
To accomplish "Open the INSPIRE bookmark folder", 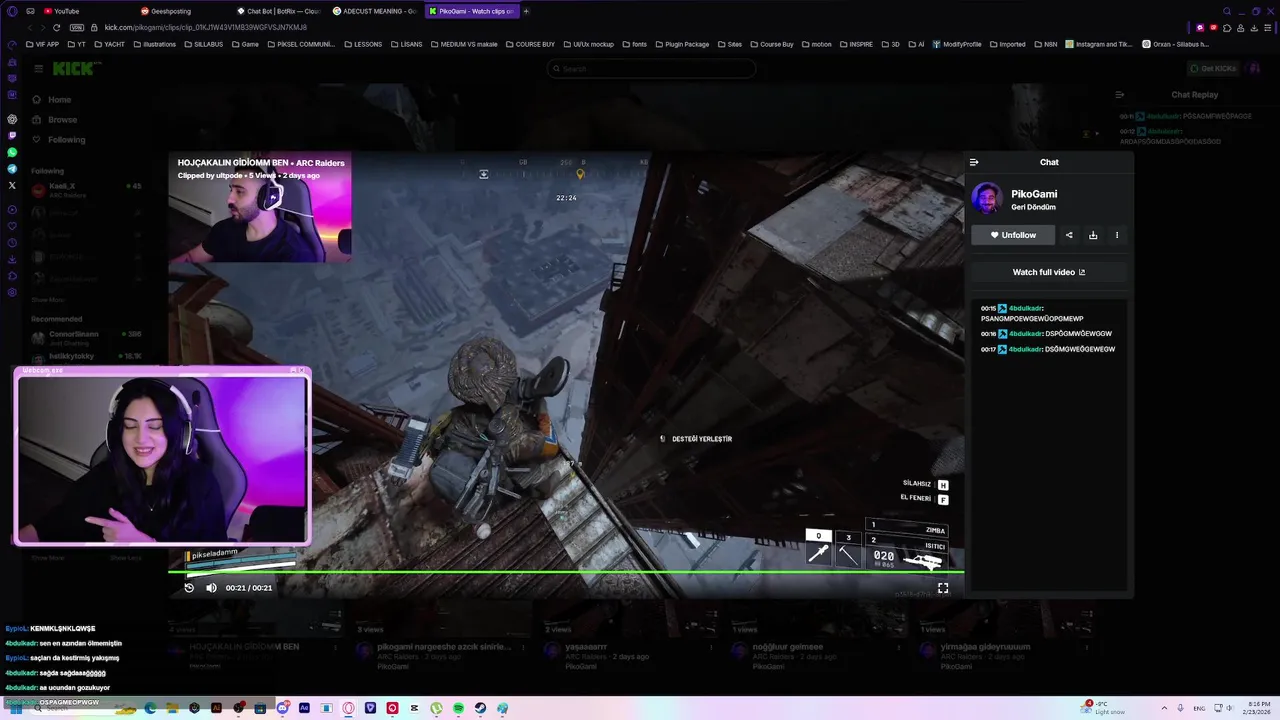I will click(856, 44).
